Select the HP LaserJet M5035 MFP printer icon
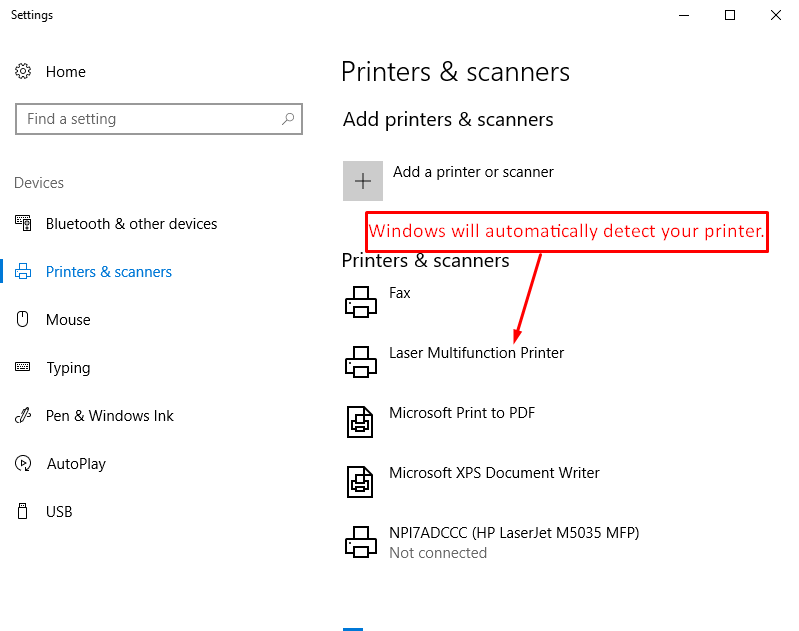Screen dimensions: 799x631 [361, 542]
